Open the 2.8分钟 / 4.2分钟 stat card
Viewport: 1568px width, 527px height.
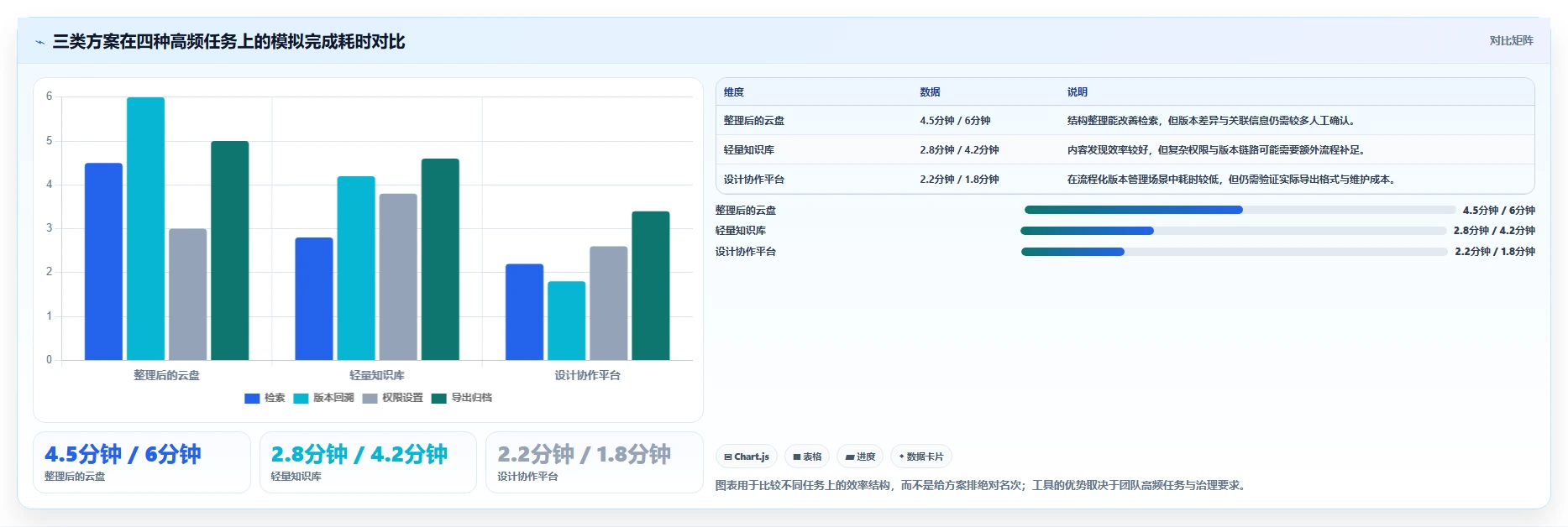pos(368,462)
